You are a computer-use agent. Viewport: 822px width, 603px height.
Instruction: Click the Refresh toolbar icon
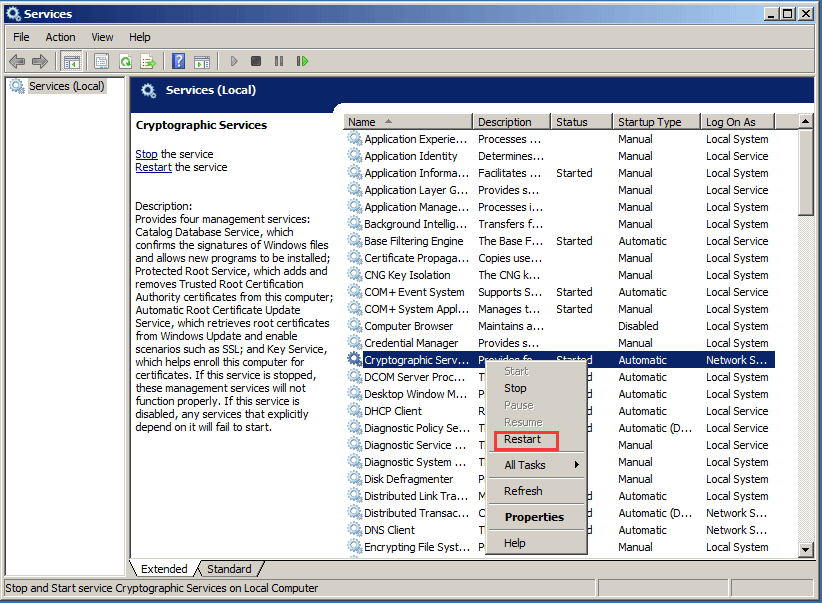(125, 61)
